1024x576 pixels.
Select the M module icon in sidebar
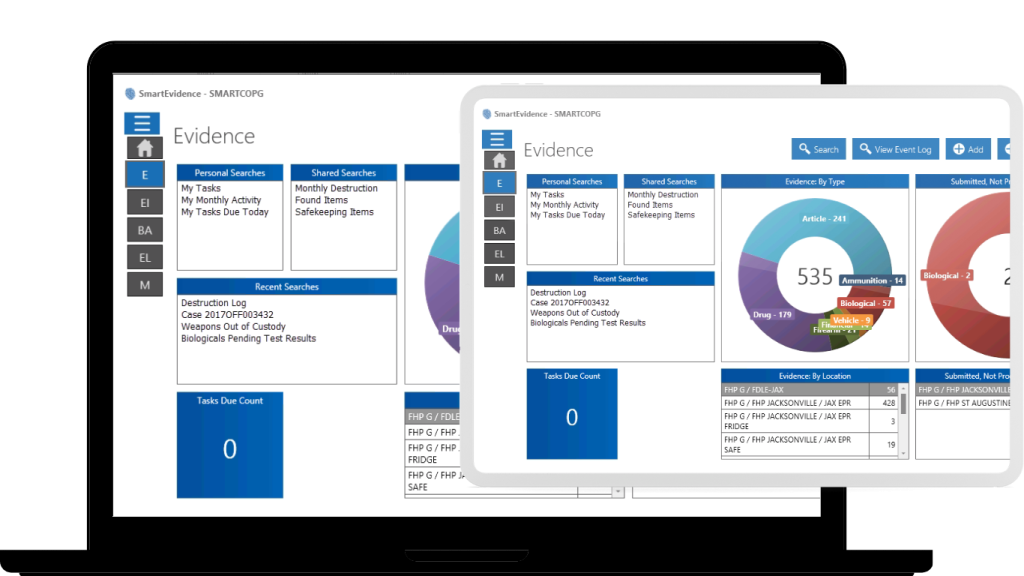coord(499,276)
